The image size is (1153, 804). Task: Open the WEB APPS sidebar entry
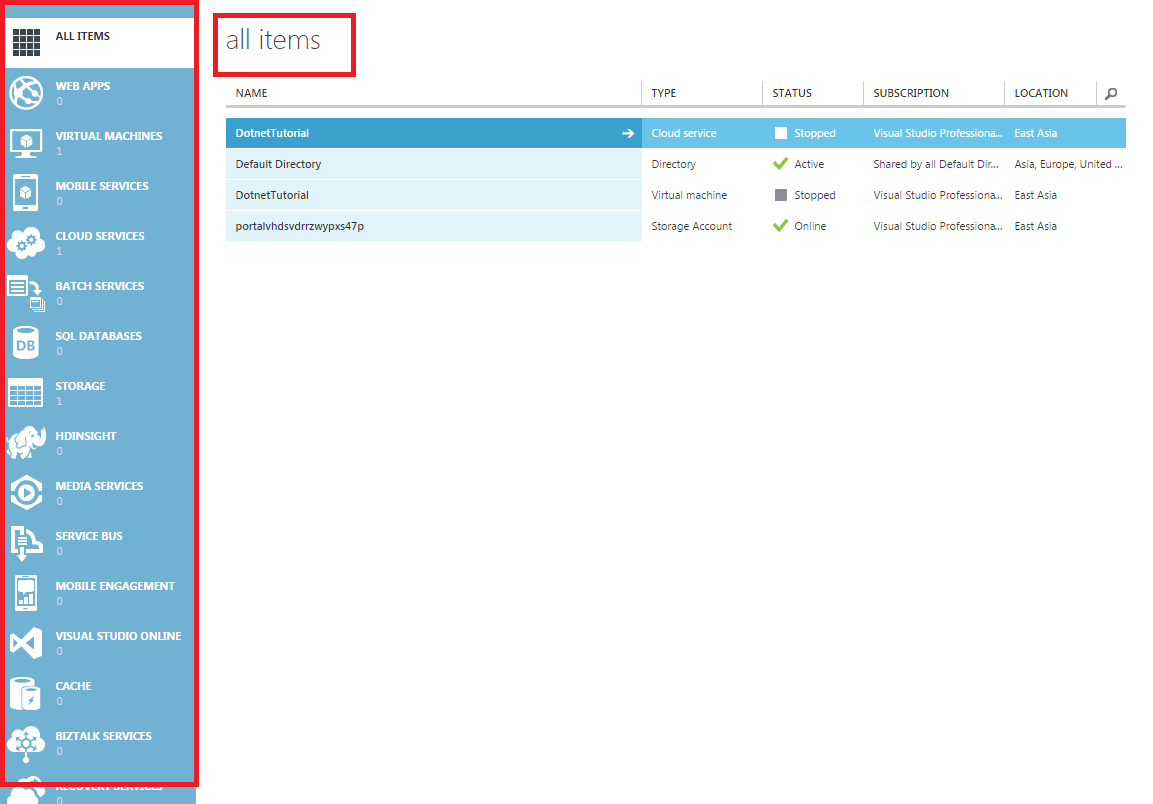click(99, 93)
